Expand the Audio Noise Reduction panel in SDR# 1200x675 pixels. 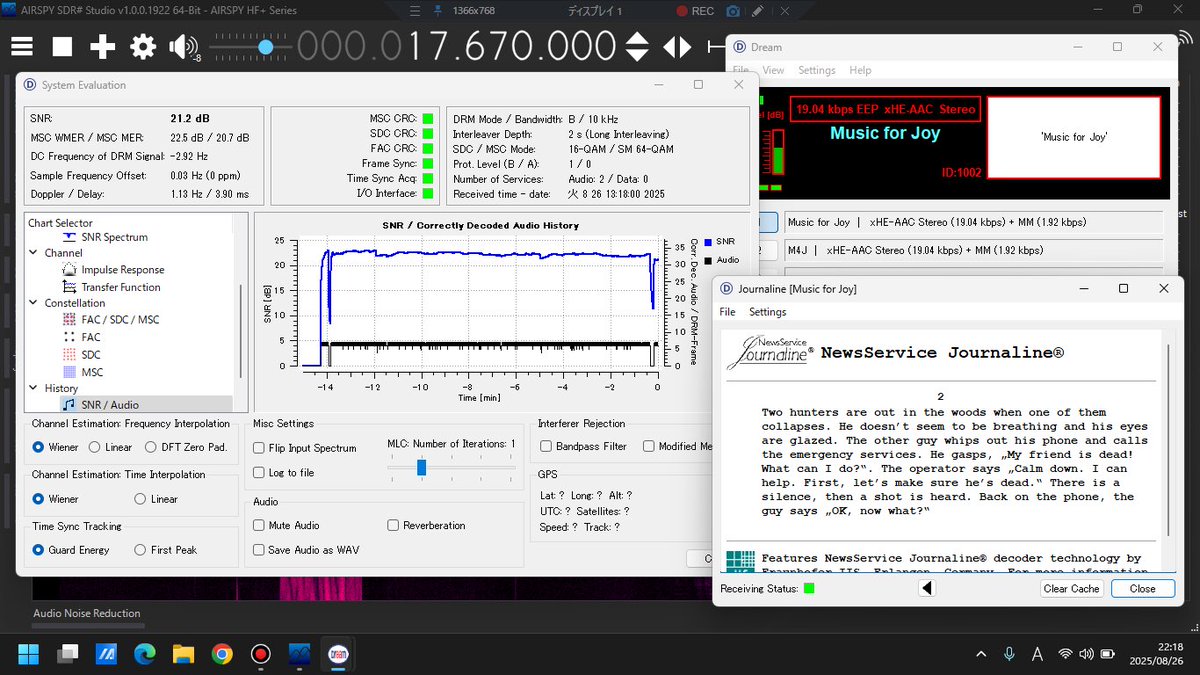tap(87, 613)
